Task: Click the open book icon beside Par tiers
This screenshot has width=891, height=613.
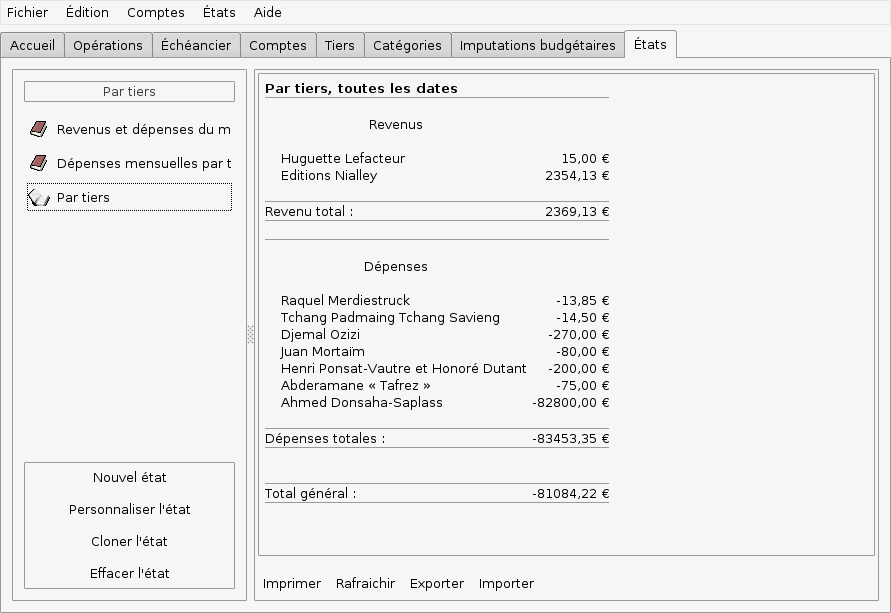Action: (x=38, y=197)
